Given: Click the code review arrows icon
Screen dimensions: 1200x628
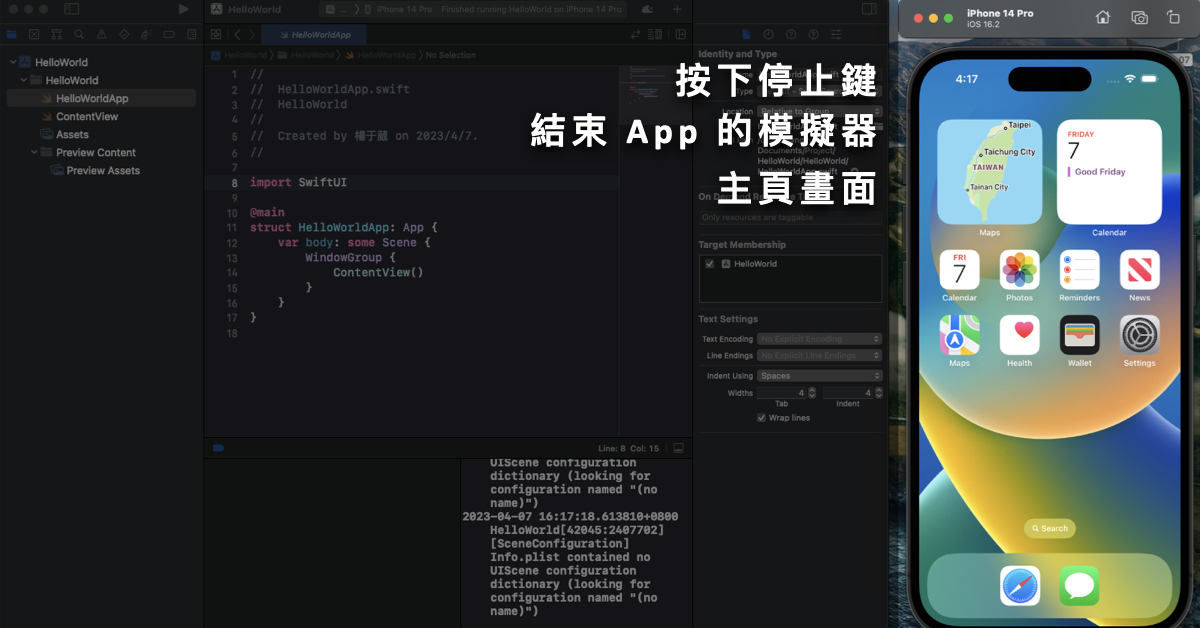Looking at the screenshot, I should pyautogui.click(x=635, y=34).
